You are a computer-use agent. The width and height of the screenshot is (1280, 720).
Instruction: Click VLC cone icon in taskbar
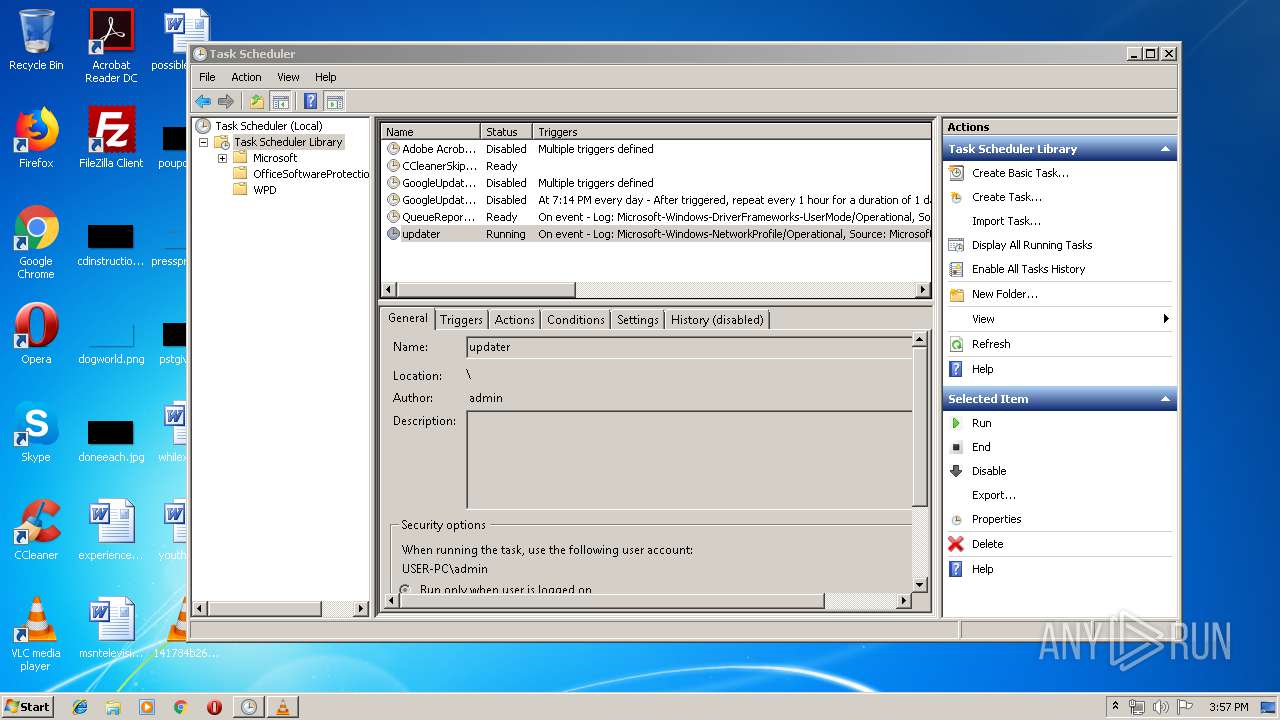click(282, 707)
